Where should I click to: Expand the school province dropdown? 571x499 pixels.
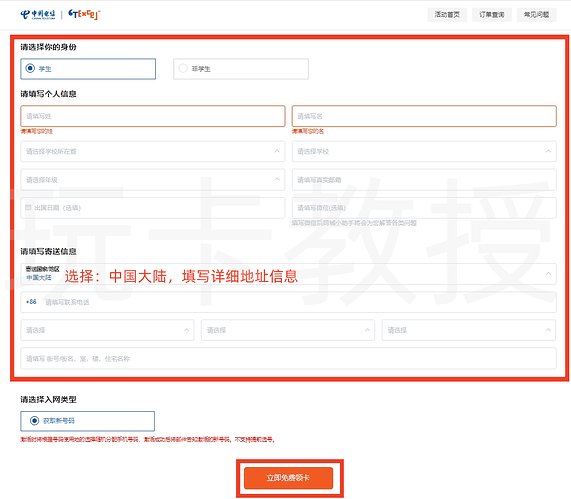coord(153,151)
